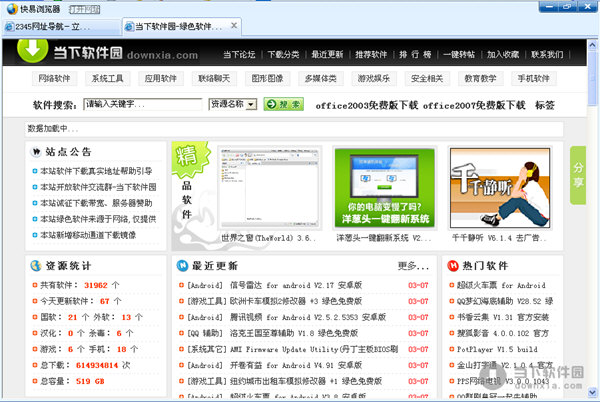Viewport: 600px width, 402px height.
Task: Click 联系我们 in navigation bar
Action: [x=547, y=54]
